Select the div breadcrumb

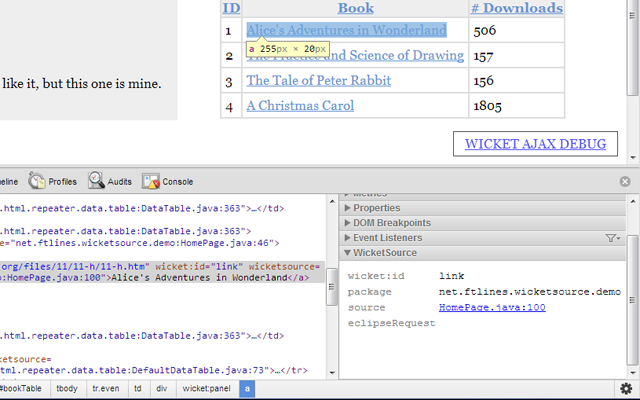162,389
